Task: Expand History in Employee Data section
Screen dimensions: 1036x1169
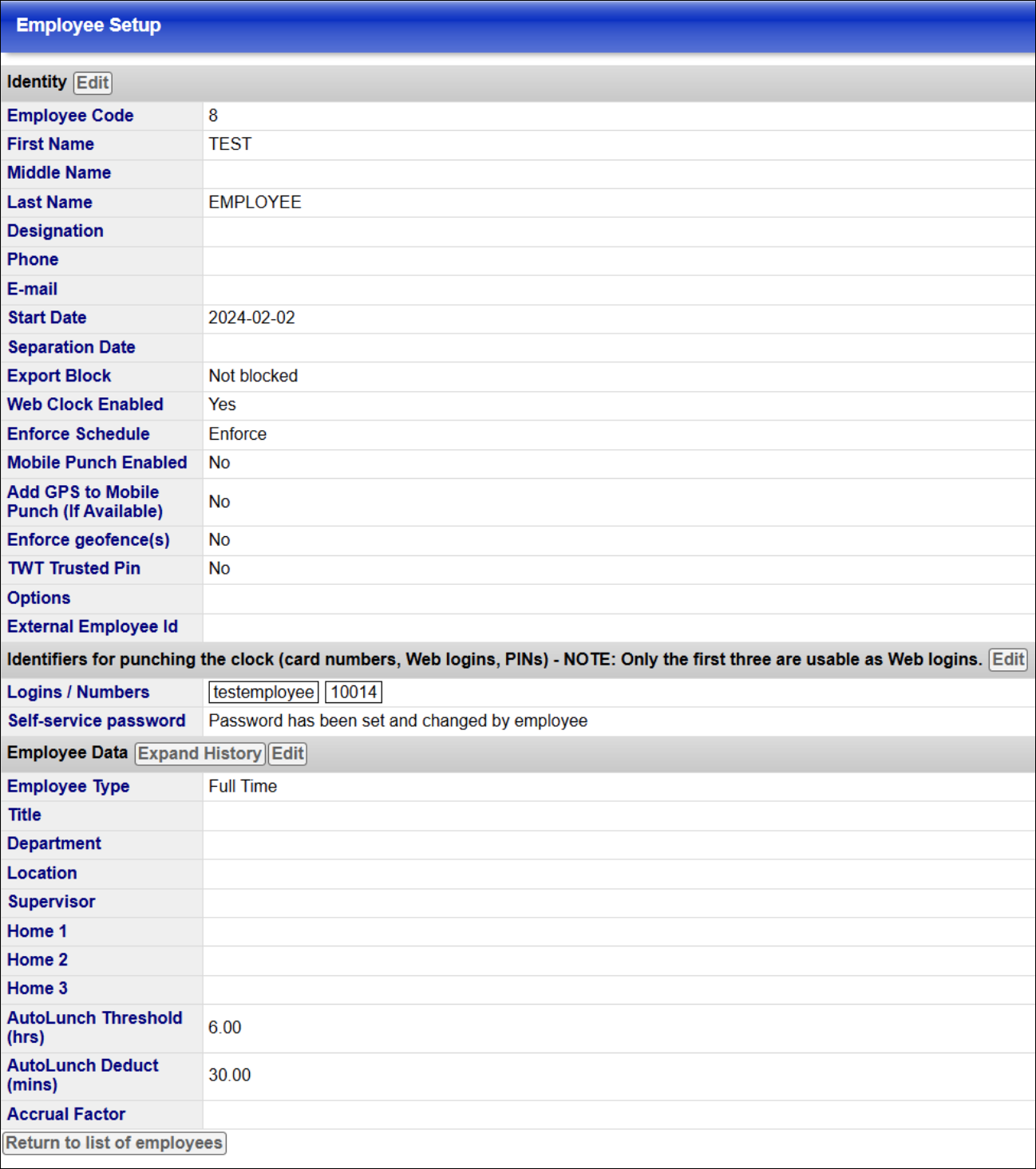Action: [x=200, y=754]
